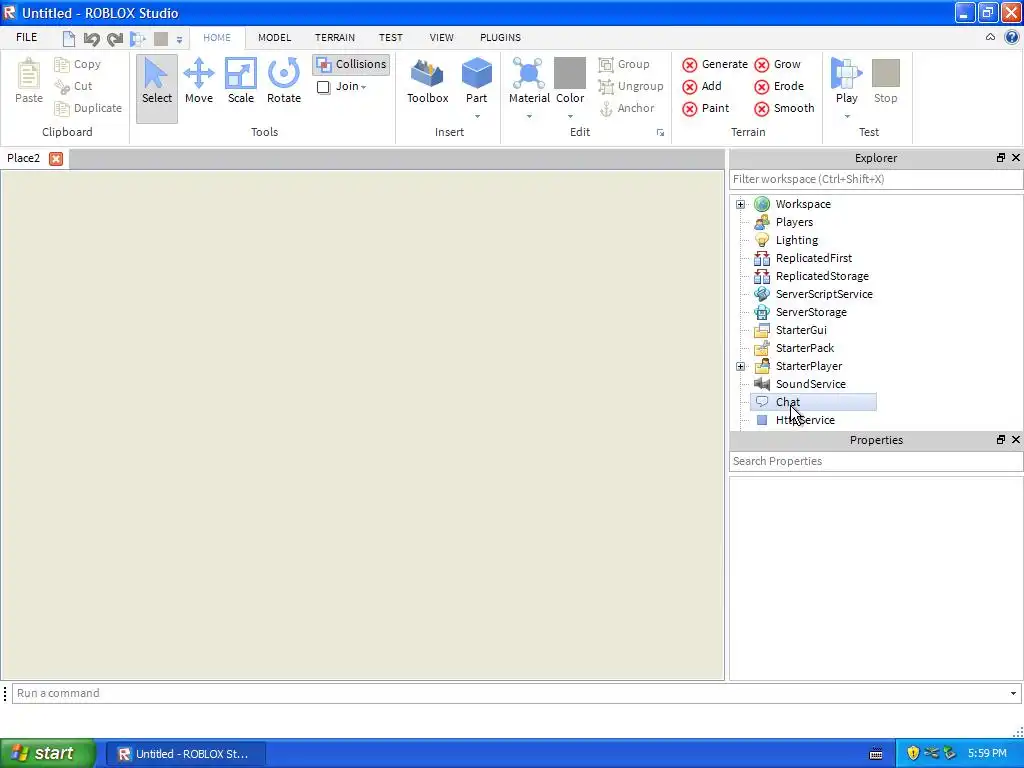
Task: Start the Play test
Action: click(x=846, y=81)
